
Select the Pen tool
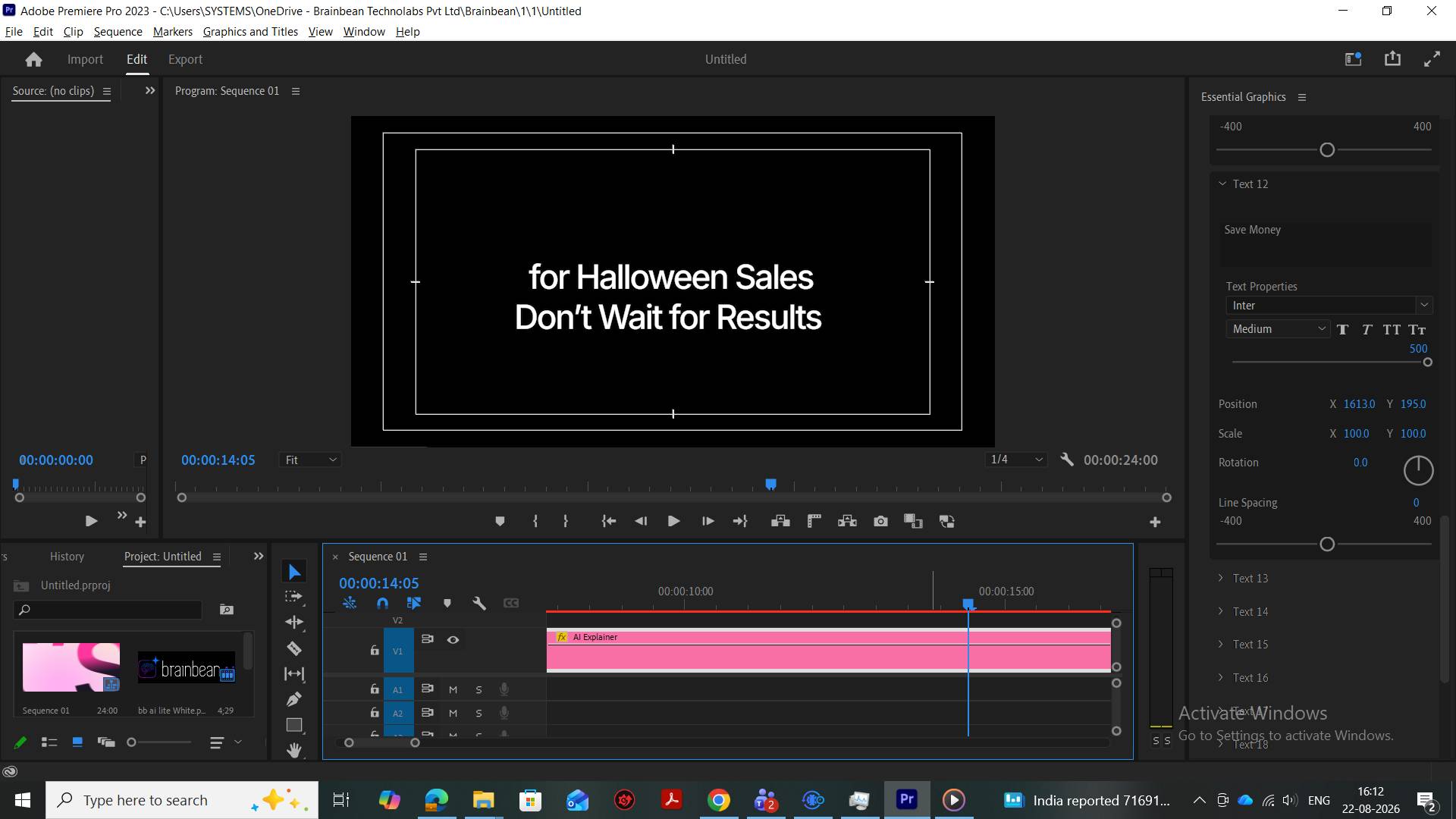click(294, 699)
